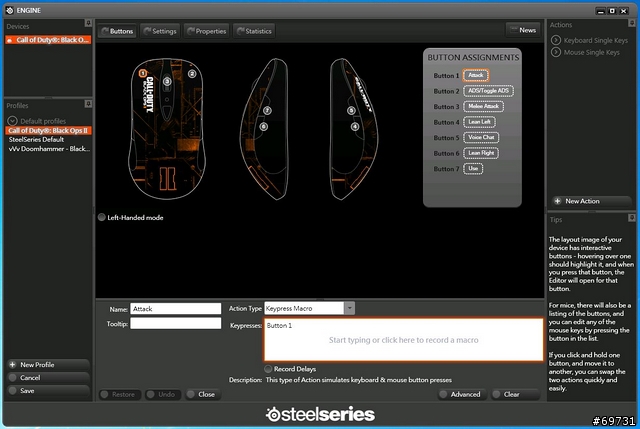Select side button marker 5 on mouse
The height and width of the screenshot is (429, 640).
click(x=351, y=110)
